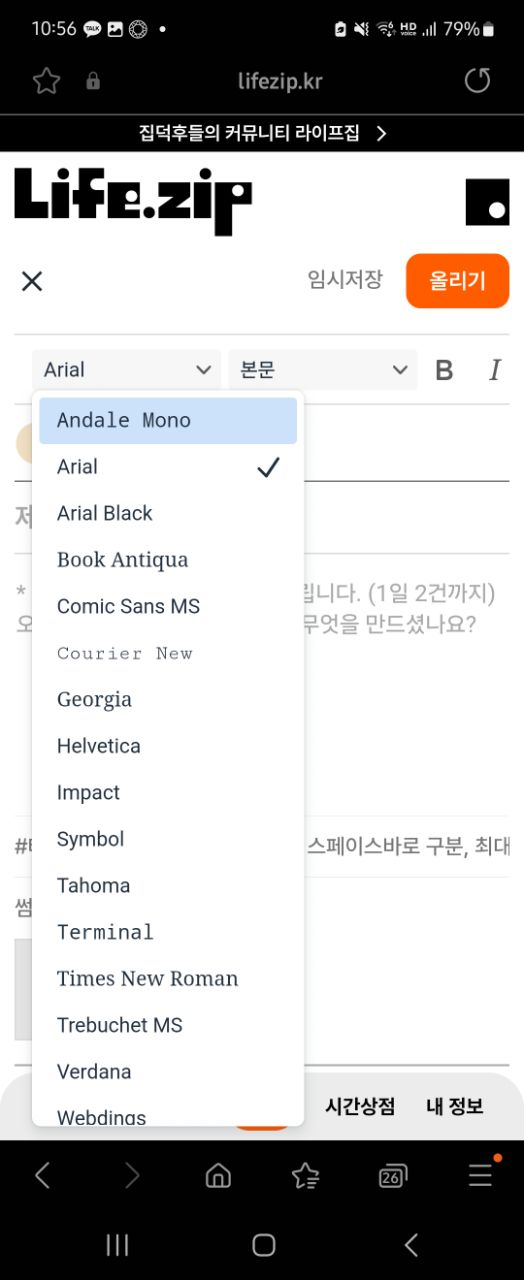The width and height of the screenshot is (524, 1280).
Task: Open the 본문 paragraph style dropdown
Action: (x=323, y=370)
